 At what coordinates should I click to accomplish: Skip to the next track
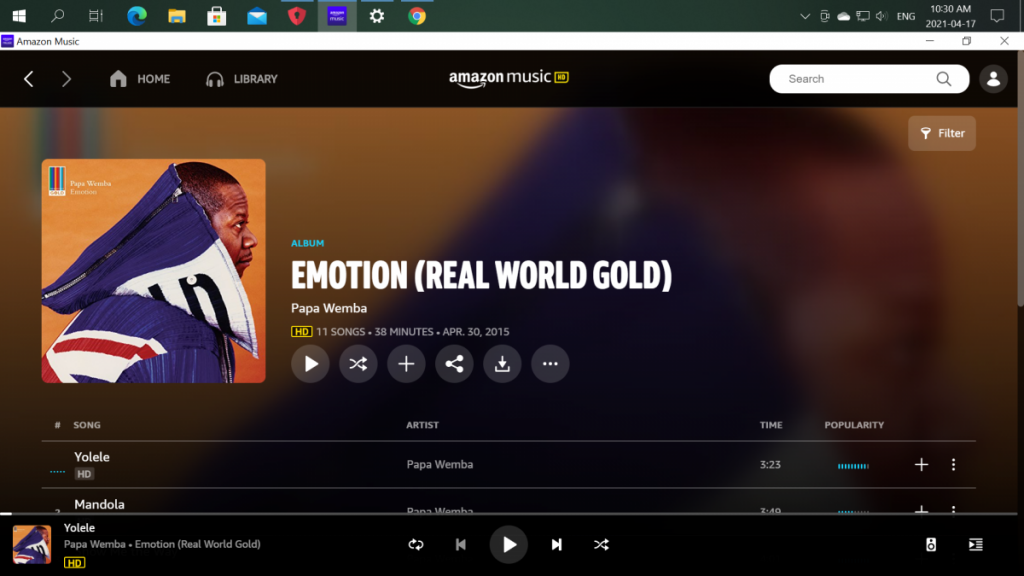pos(556,545)
